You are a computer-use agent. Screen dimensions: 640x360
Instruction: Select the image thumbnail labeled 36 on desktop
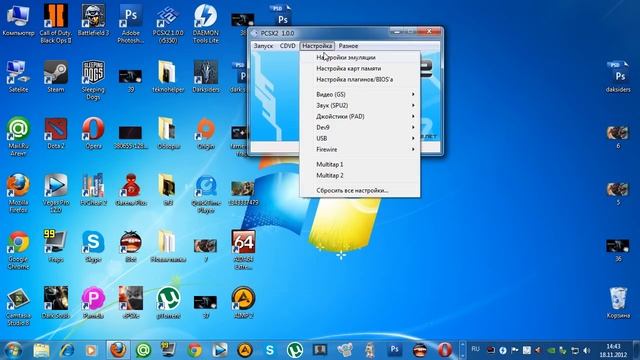click(x=618, y=250)
